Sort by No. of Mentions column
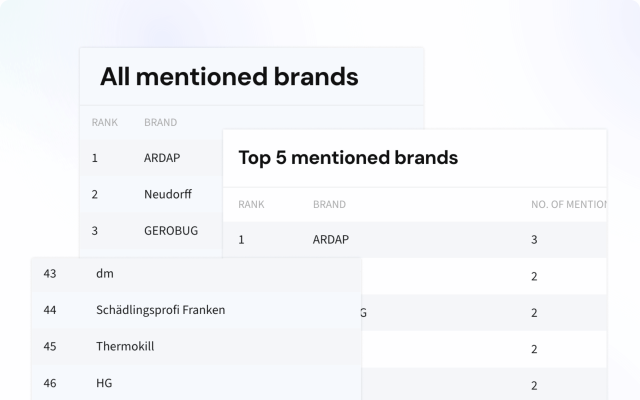The width and height of the screenshot is (640, 400). pos(568,204)
